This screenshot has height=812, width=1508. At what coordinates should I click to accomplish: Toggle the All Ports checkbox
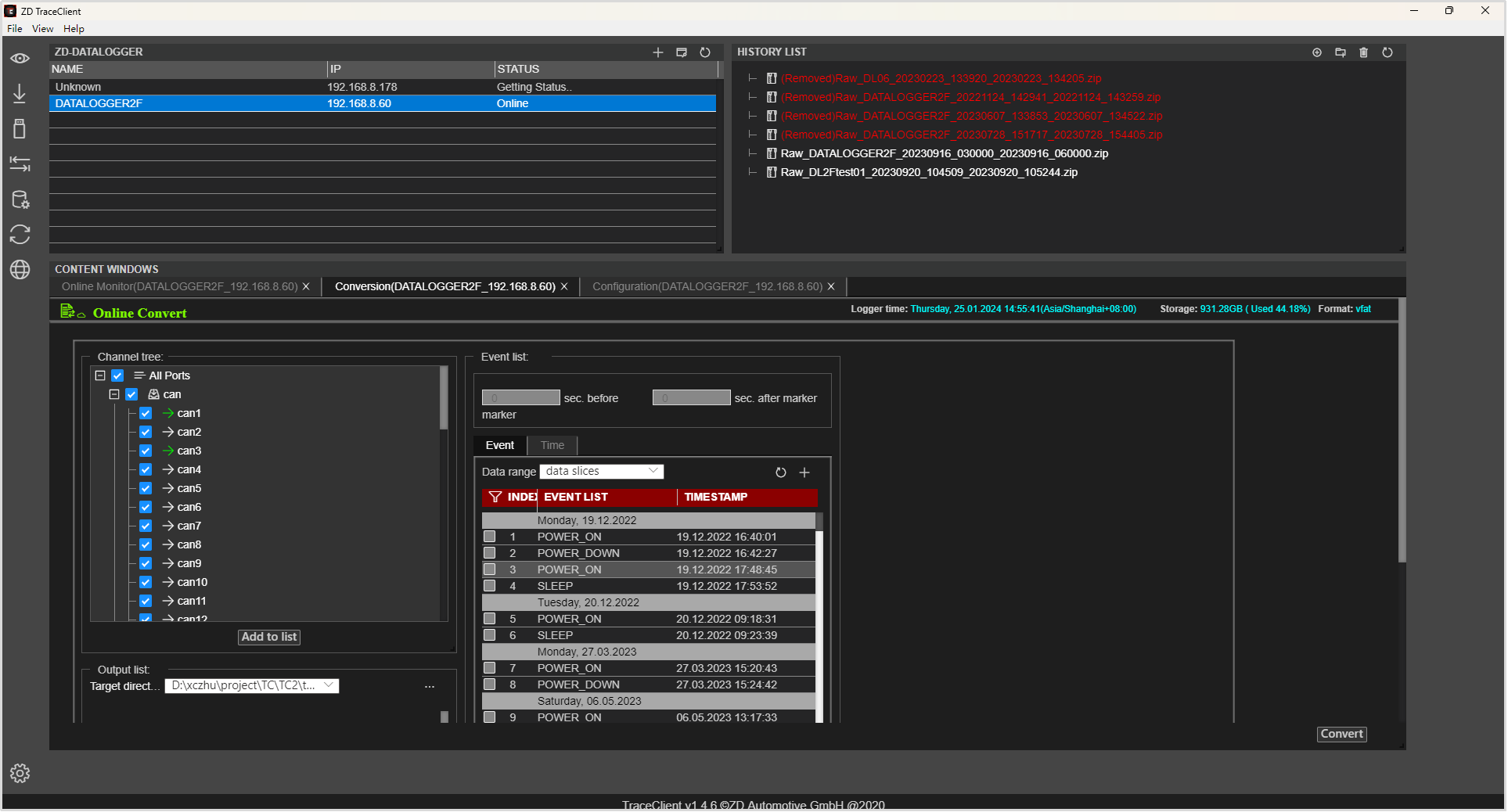pyautogui.click(x=117, y=375)
